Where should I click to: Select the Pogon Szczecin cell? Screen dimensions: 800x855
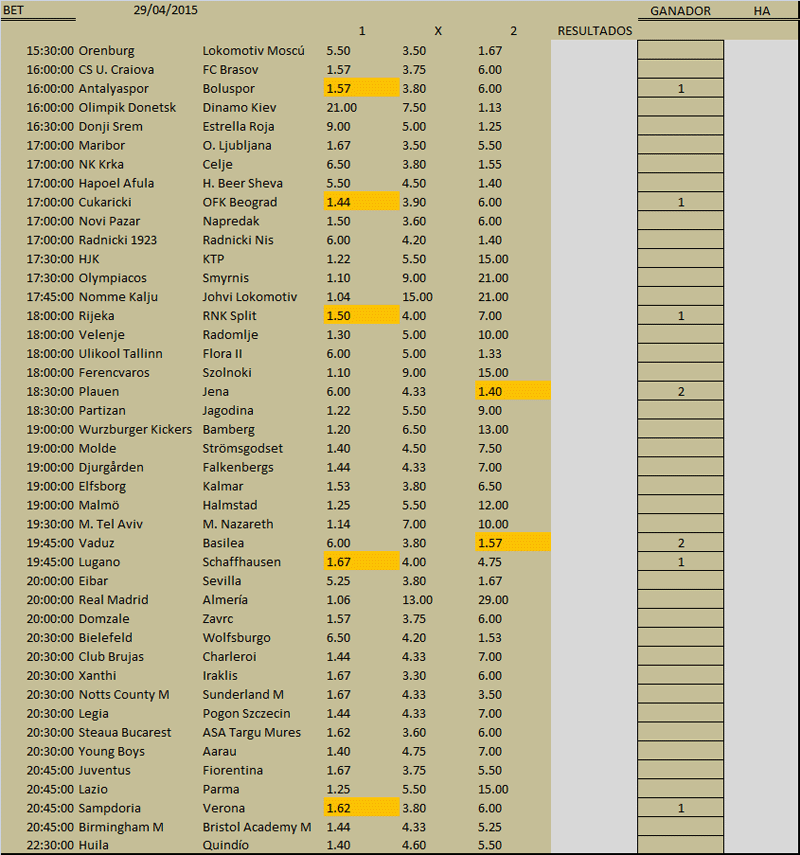coord(246,714)
